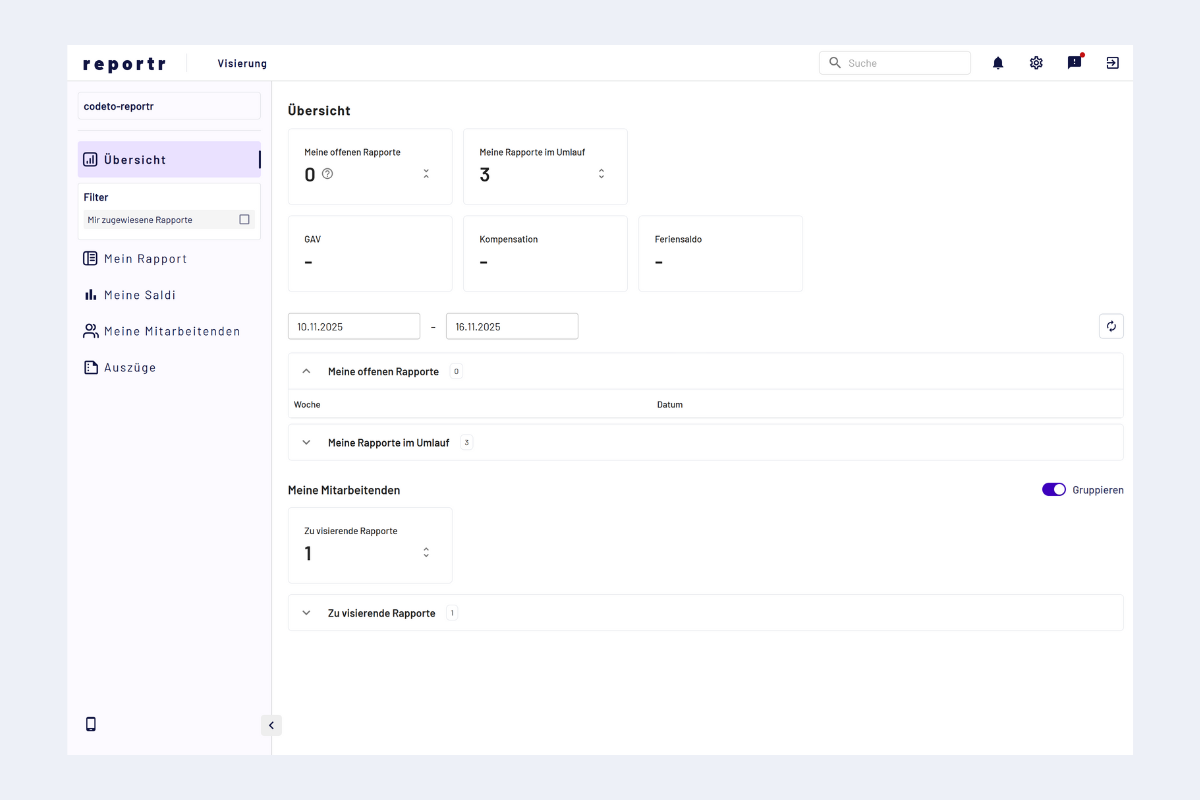1200x800 pixels.
Task: Open settings via the gear icon
Action: coord(1036,63)
